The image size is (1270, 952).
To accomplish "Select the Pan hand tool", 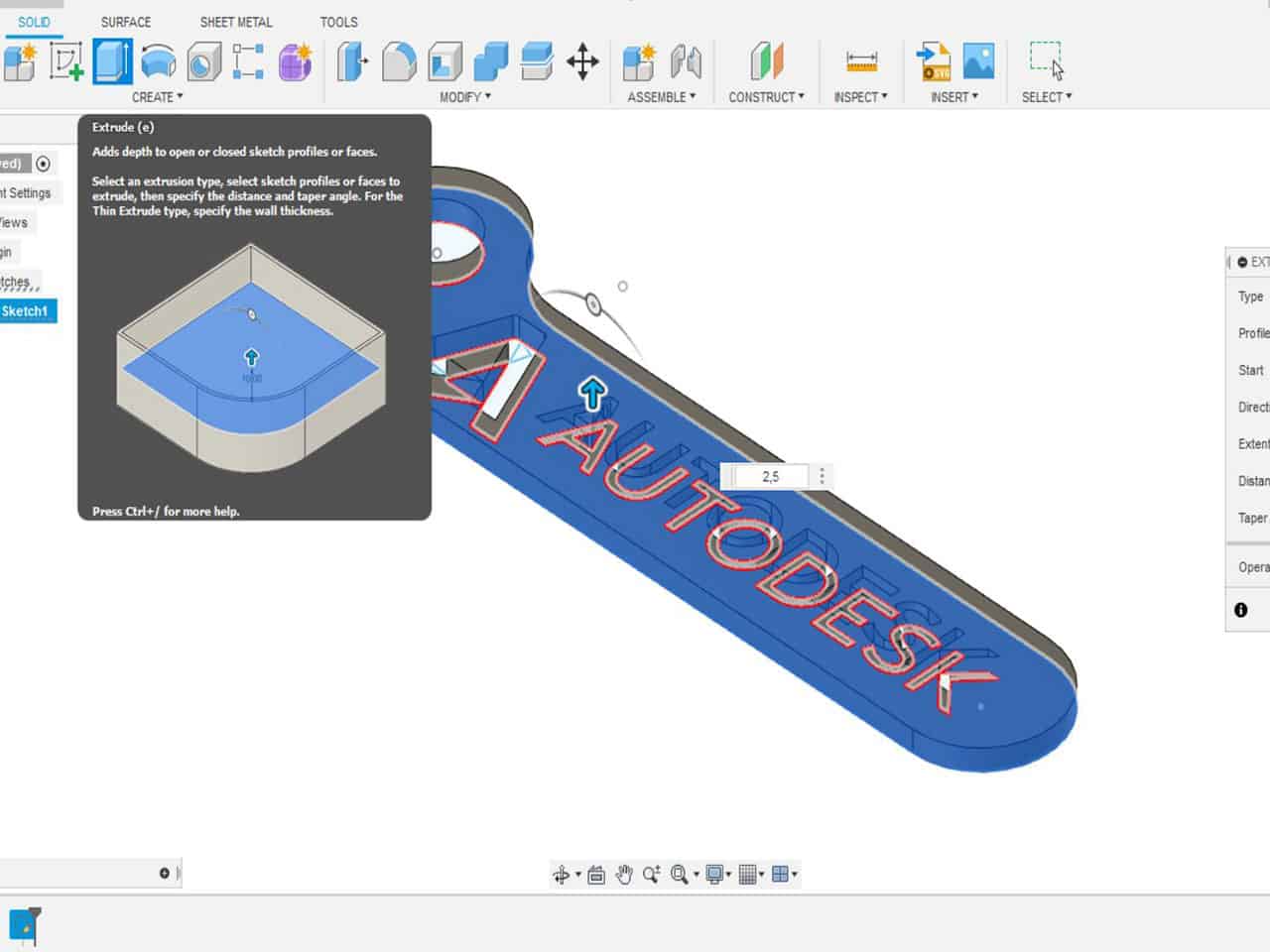I will (624, 874).
